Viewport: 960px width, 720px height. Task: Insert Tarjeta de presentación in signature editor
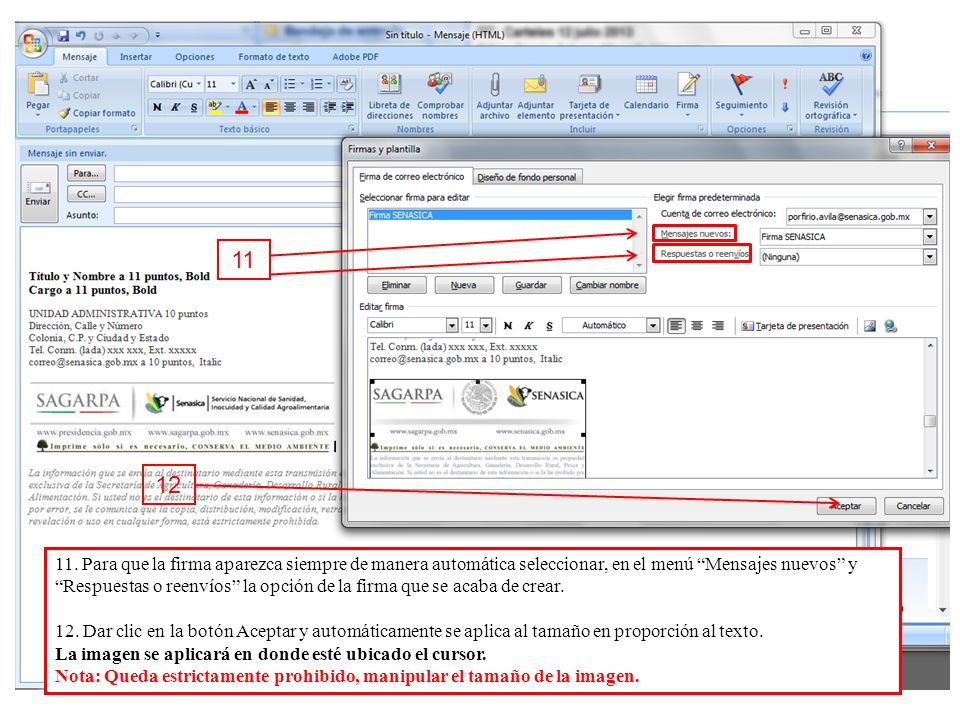[x=795, y=326]
